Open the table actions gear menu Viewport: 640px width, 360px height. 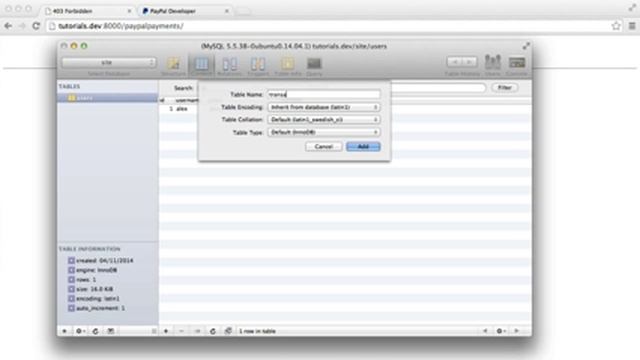80,331
